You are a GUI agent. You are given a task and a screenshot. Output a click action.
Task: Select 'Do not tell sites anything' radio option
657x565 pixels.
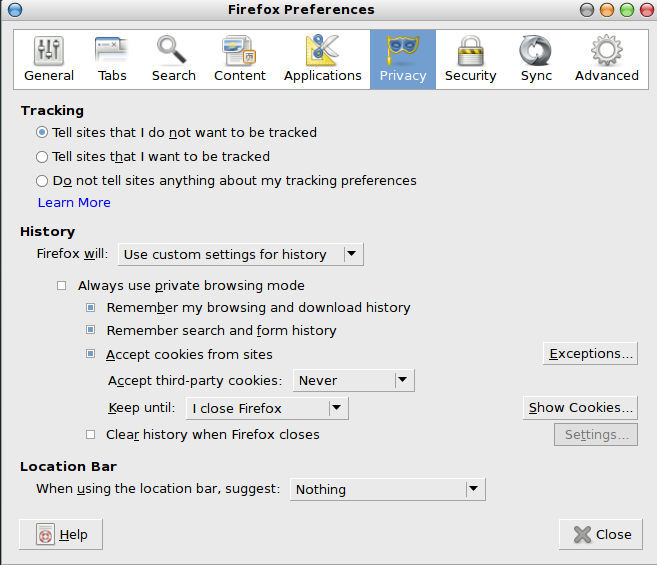tap(41, 181)
